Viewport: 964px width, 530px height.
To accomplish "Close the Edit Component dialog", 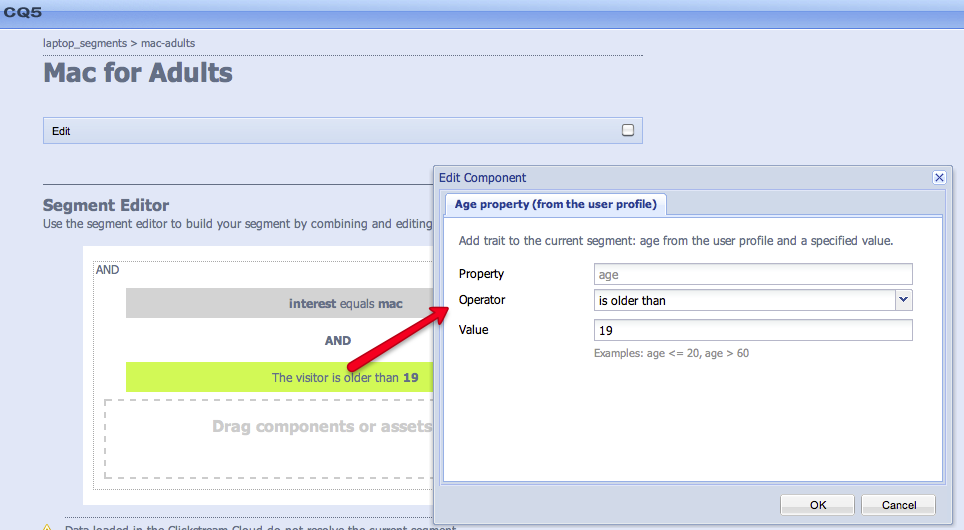I will (939, 178).
